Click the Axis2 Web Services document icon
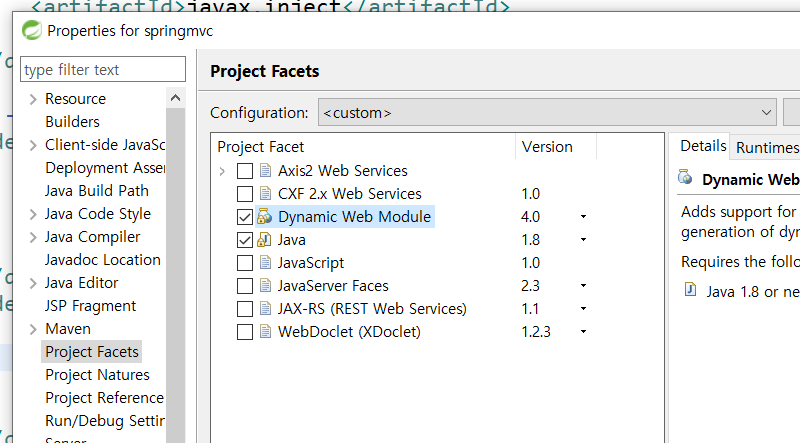 [265, 170]
